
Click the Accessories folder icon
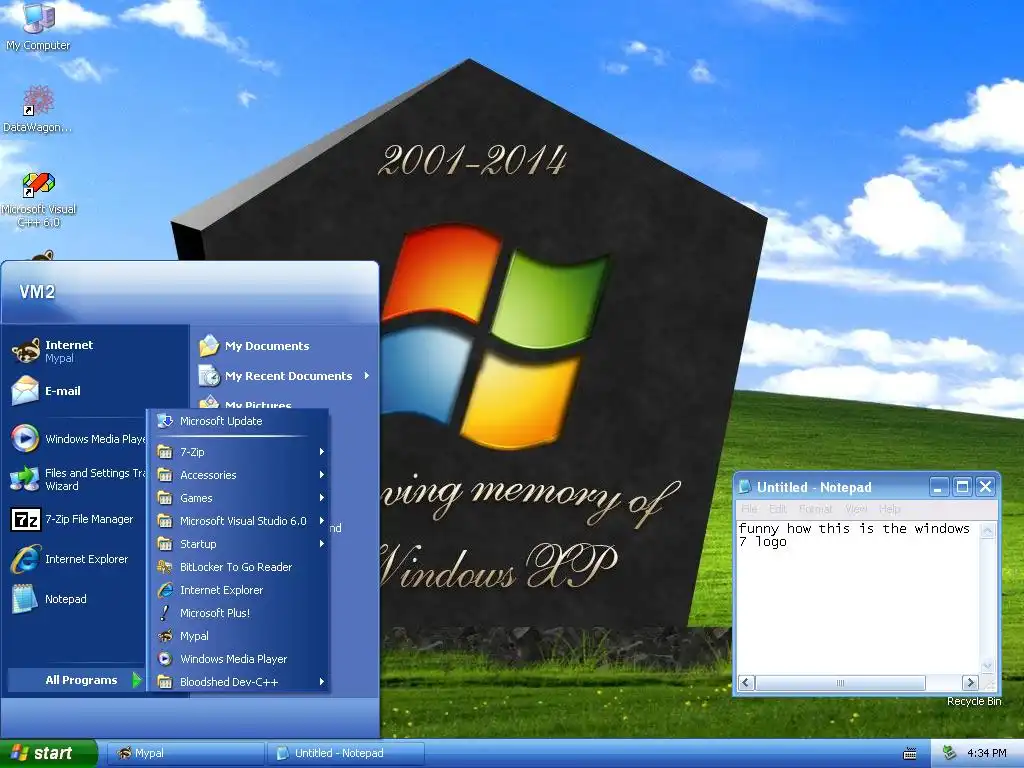165,475
